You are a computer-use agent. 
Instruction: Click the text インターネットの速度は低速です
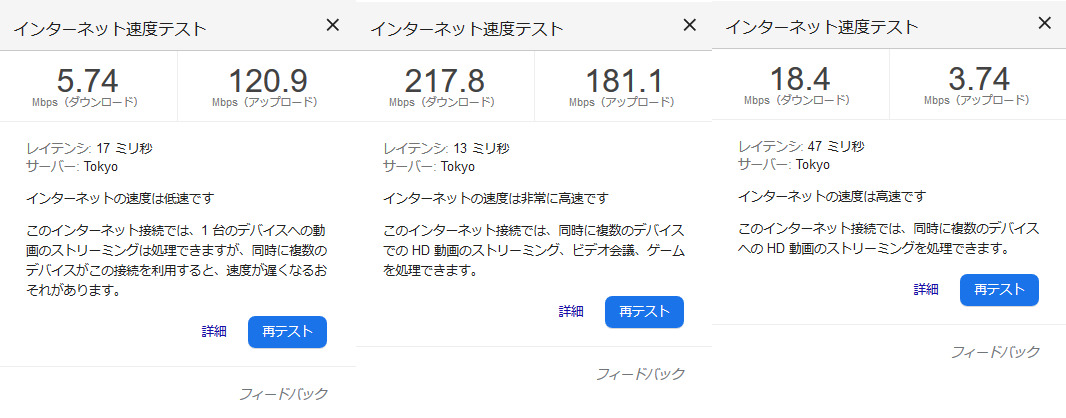click(120, 198)
